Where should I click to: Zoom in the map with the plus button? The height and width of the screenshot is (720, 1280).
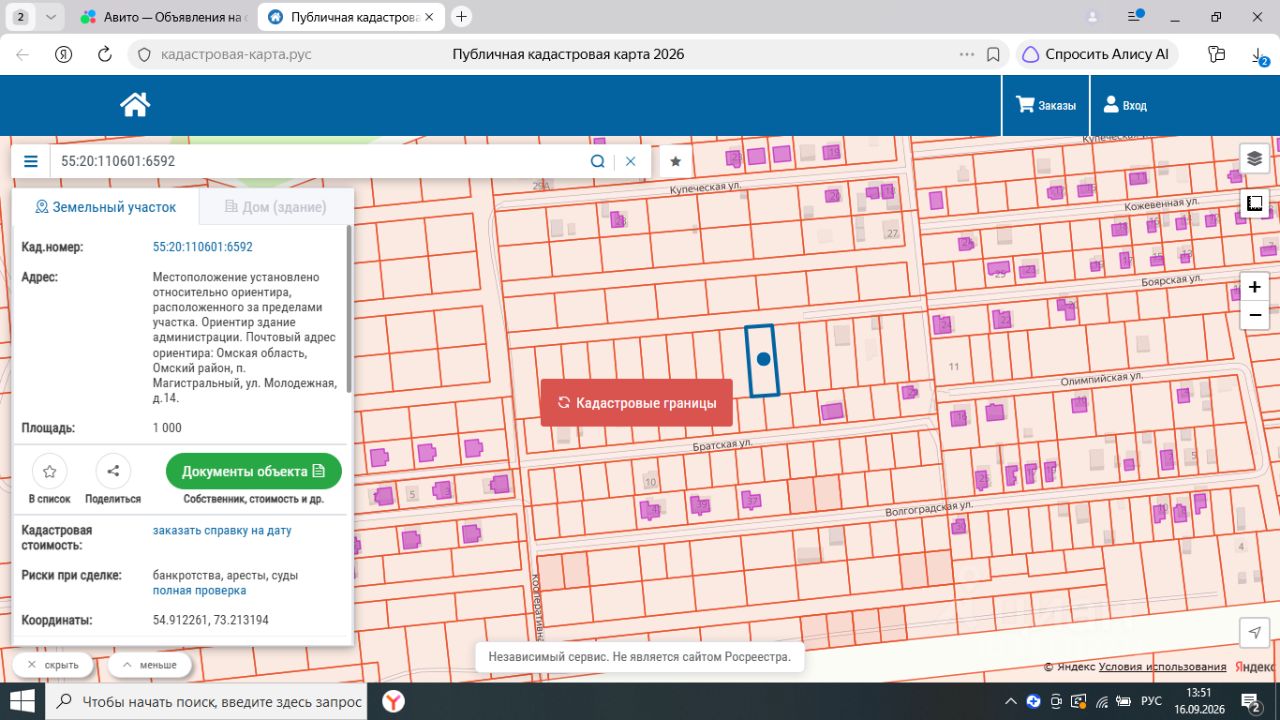coord(1254,287)
